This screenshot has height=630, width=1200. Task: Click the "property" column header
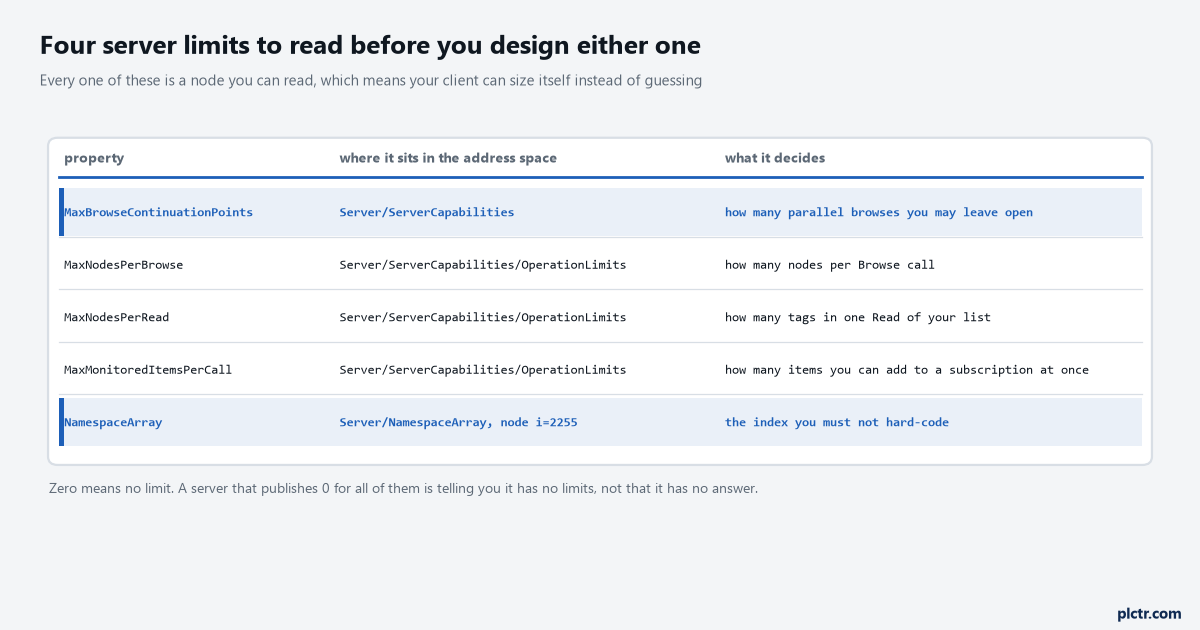pos(94,158)
